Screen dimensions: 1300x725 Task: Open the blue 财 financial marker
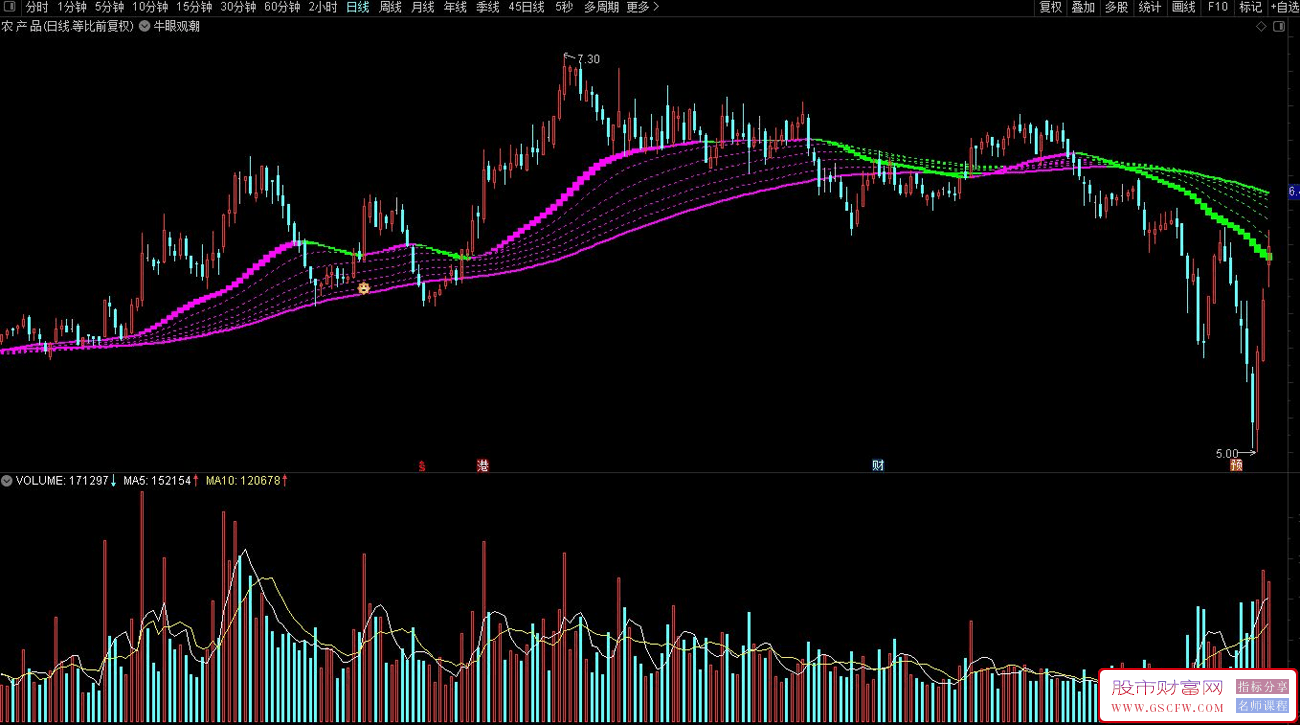point(878,465)
